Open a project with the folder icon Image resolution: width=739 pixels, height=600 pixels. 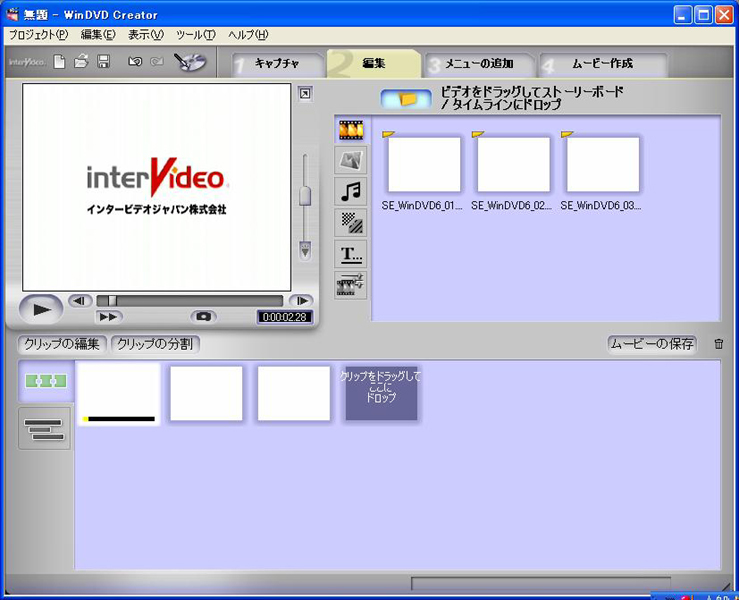click(x=81, y=62)
